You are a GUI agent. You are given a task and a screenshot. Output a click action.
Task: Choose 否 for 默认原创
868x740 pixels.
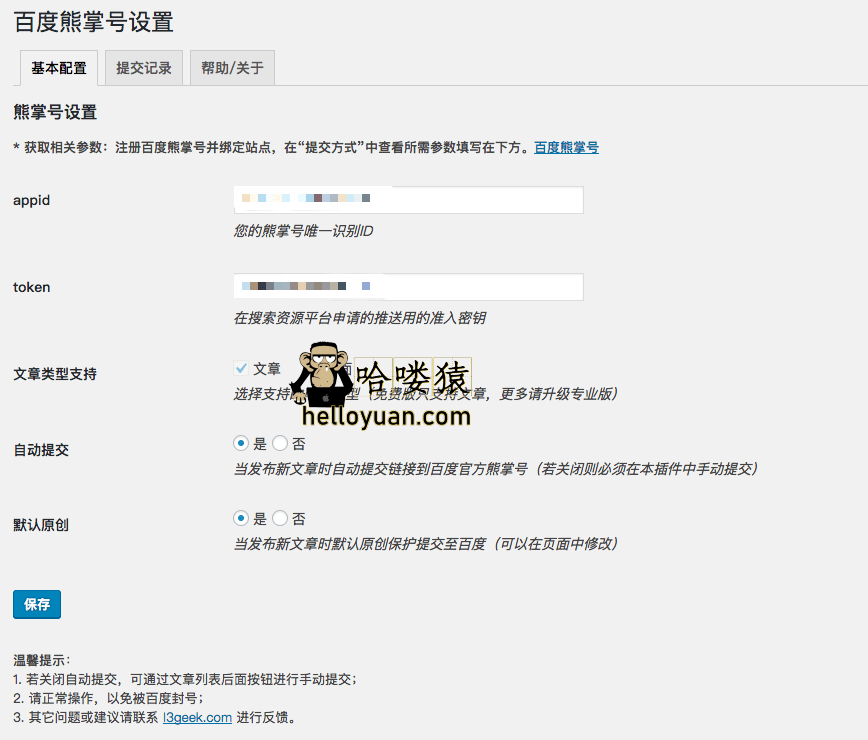[x=280, y=519]
